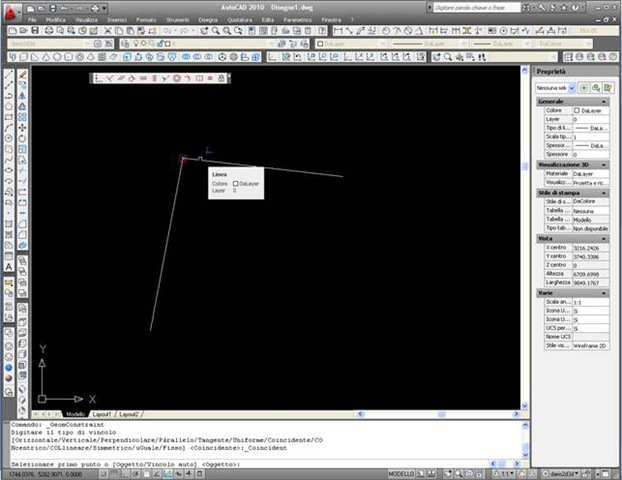
Task: Click the drawing area vertical scrollbar down arrow
Action: tap(525, 405)
